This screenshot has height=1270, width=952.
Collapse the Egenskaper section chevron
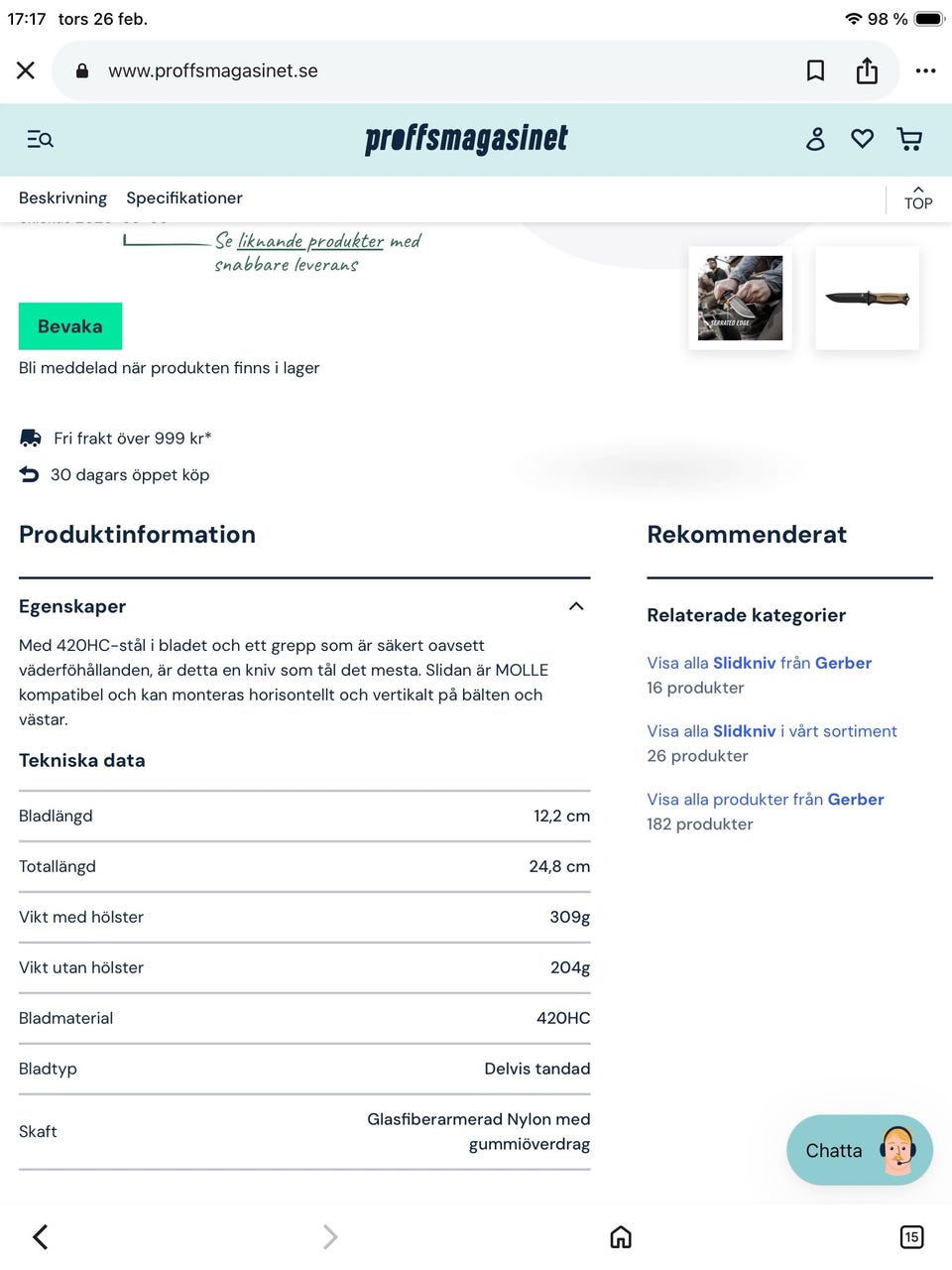(x=576, y=606)
